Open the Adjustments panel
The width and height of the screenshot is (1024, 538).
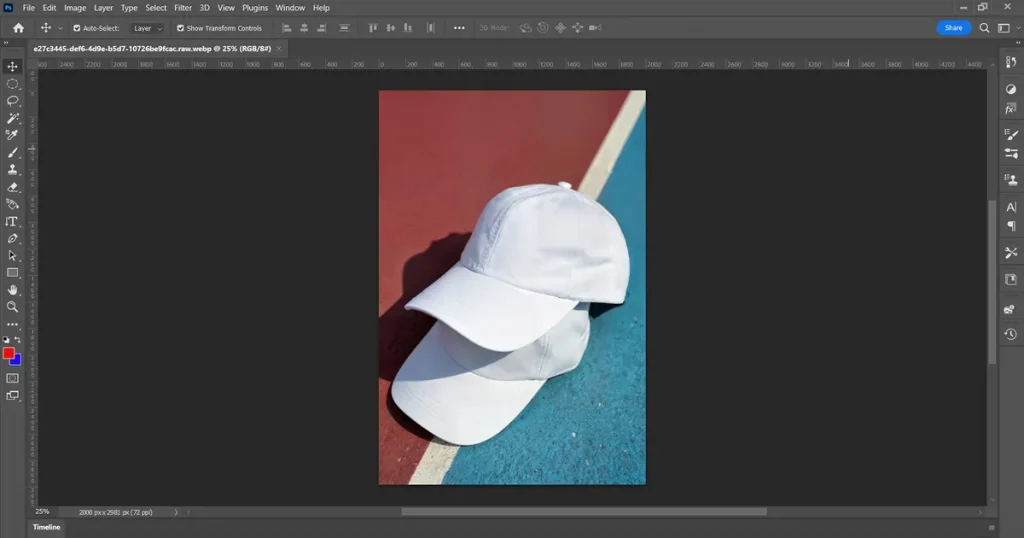click(1011, 89)
